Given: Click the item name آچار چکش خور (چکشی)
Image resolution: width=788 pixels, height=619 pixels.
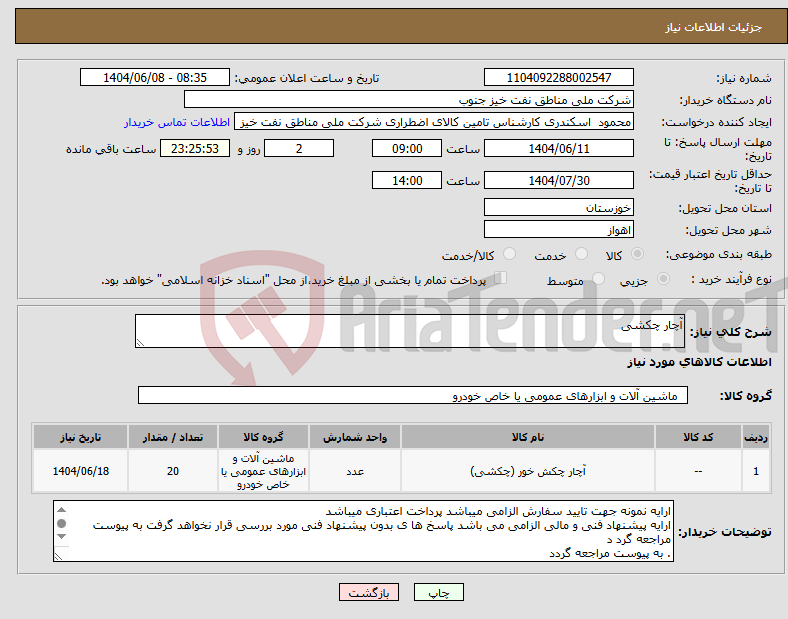Looking at the screenshot, I should point(528,471).
